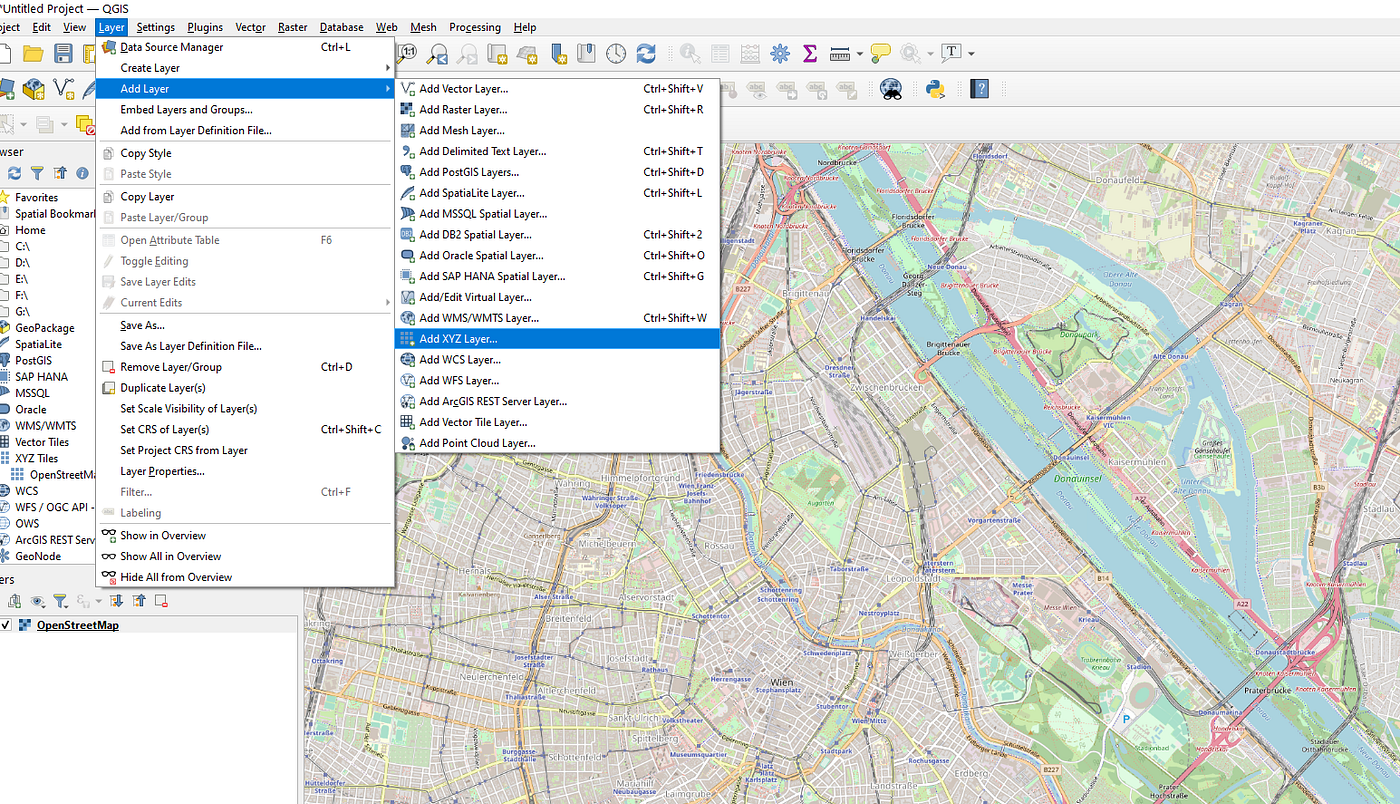Click the map tips speech bubble icon
Screen dimensions: 1400x804
tap(880, 53)
